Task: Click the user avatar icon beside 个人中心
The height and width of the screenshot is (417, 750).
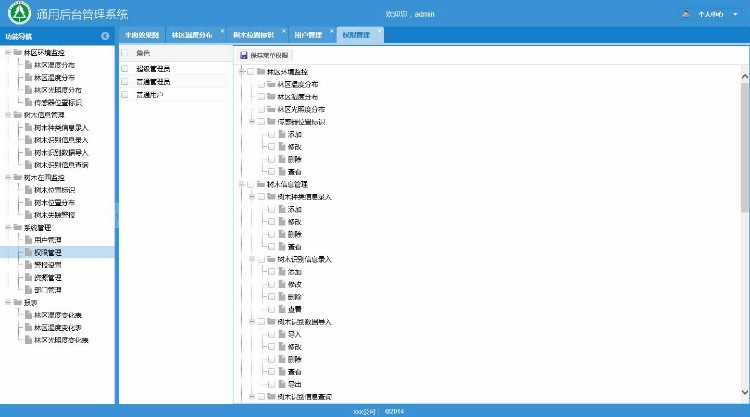Action: point(686,14)
